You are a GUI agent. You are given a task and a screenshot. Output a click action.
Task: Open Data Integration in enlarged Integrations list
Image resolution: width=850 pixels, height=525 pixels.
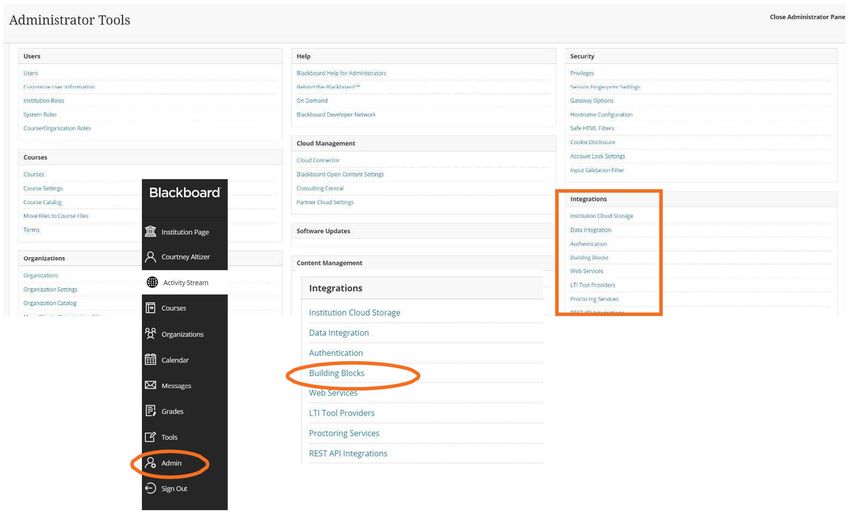click(339, 332)
